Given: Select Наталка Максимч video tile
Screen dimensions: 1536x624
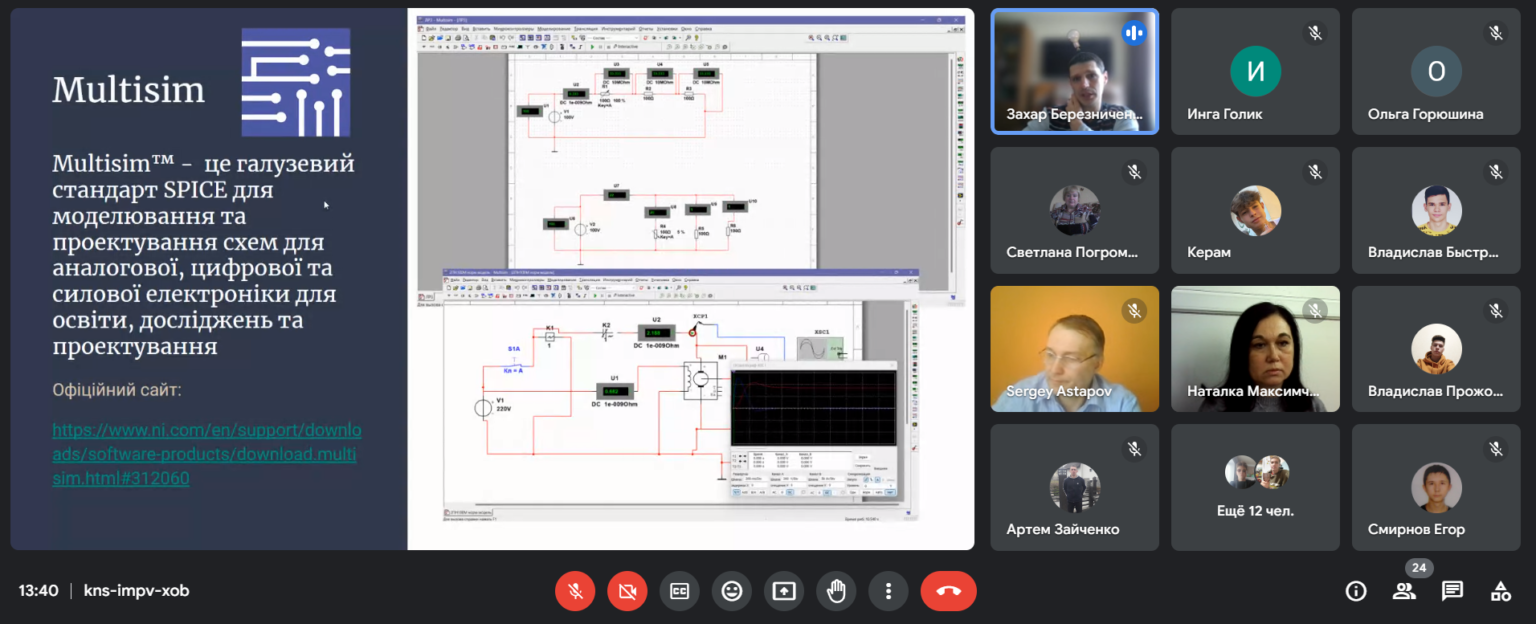Looking at the screenshot, I should click(1255, 349).
